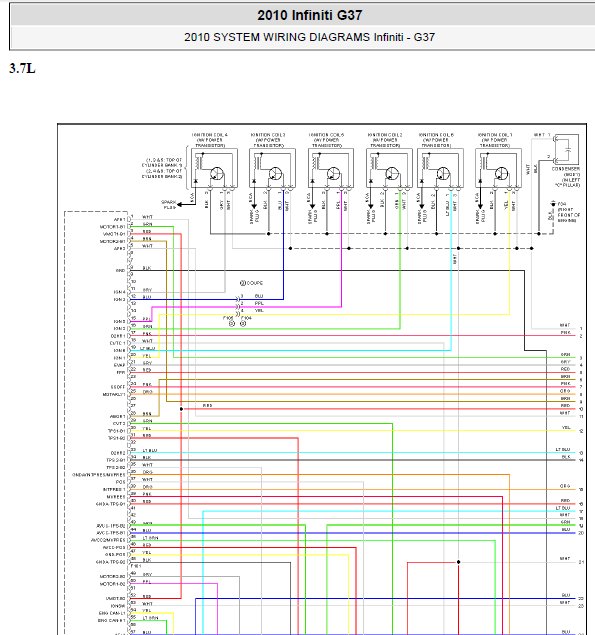Click the 'YEL' label at right-edge terminal 12
The height and width of the screenshot is (635, 595).
point(566,427)
